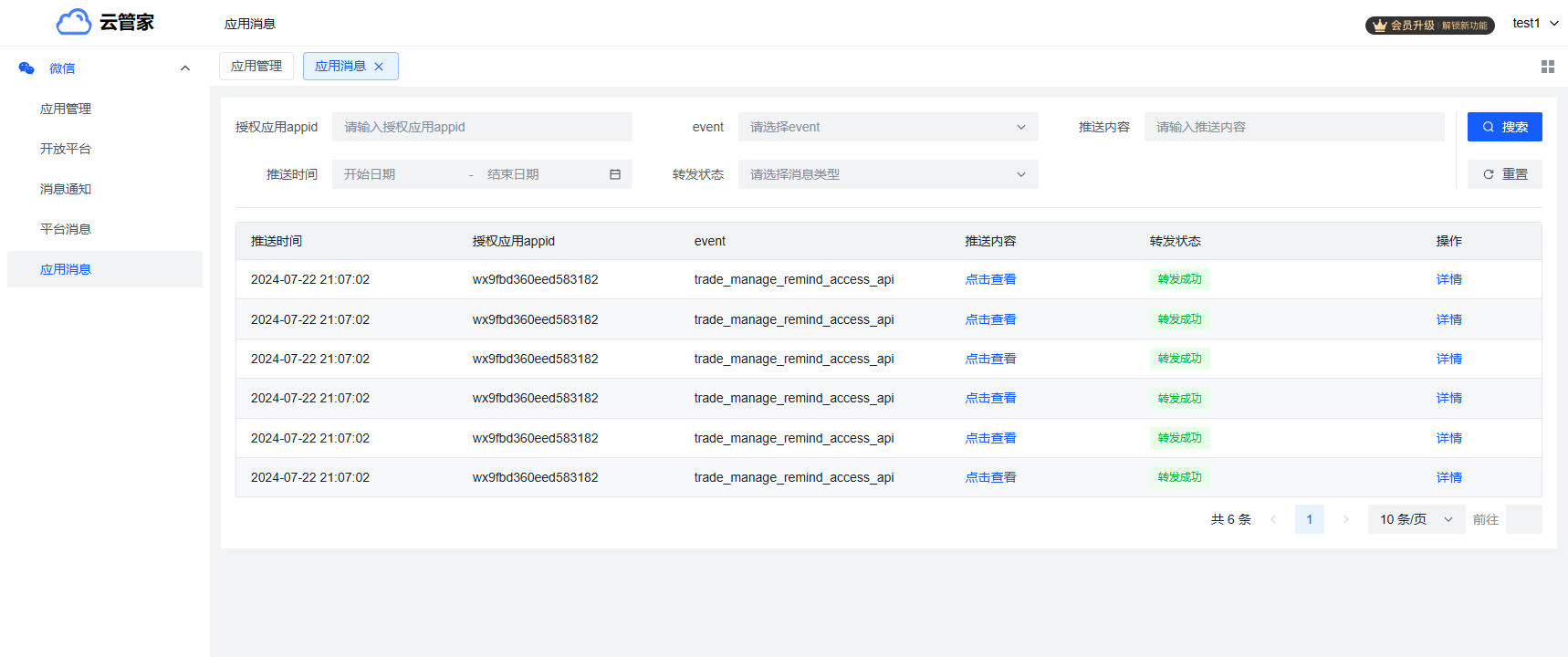The image size is (1568, 657).
Task: Click the 前往 page jump input
Action: (x=1523, y=519)
